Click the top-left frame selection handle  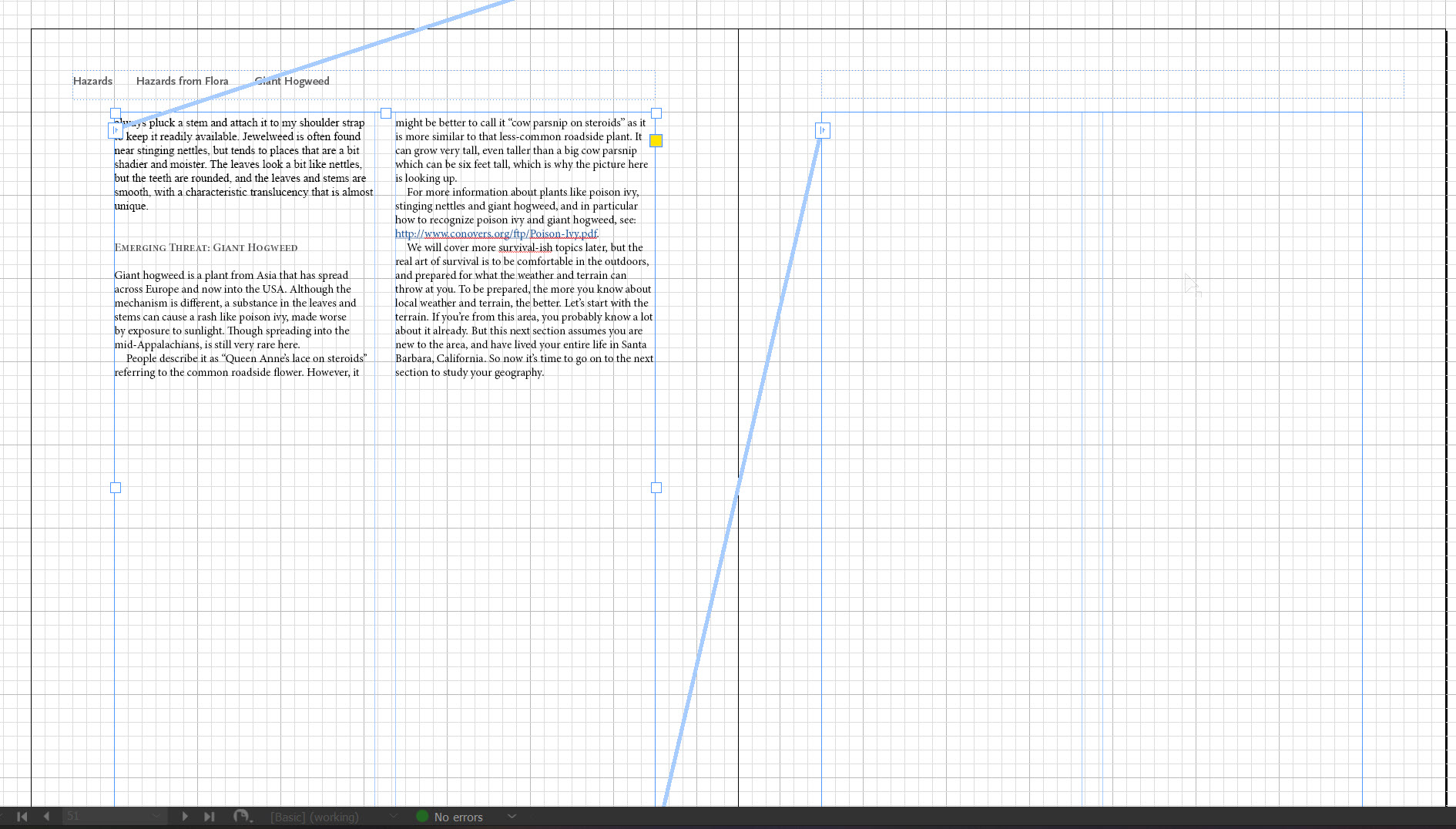[x=116, y=112]
